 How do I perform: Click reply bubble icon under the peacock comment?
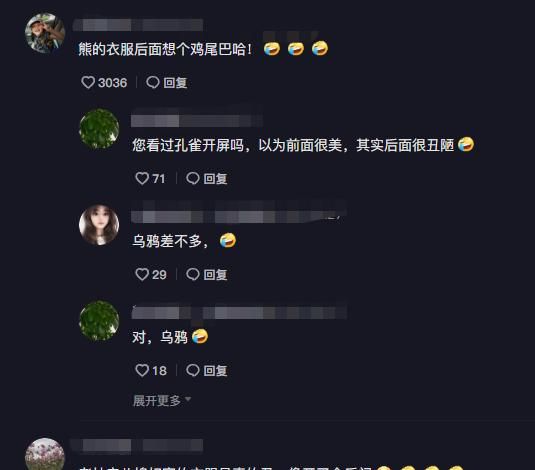point(193,179)
